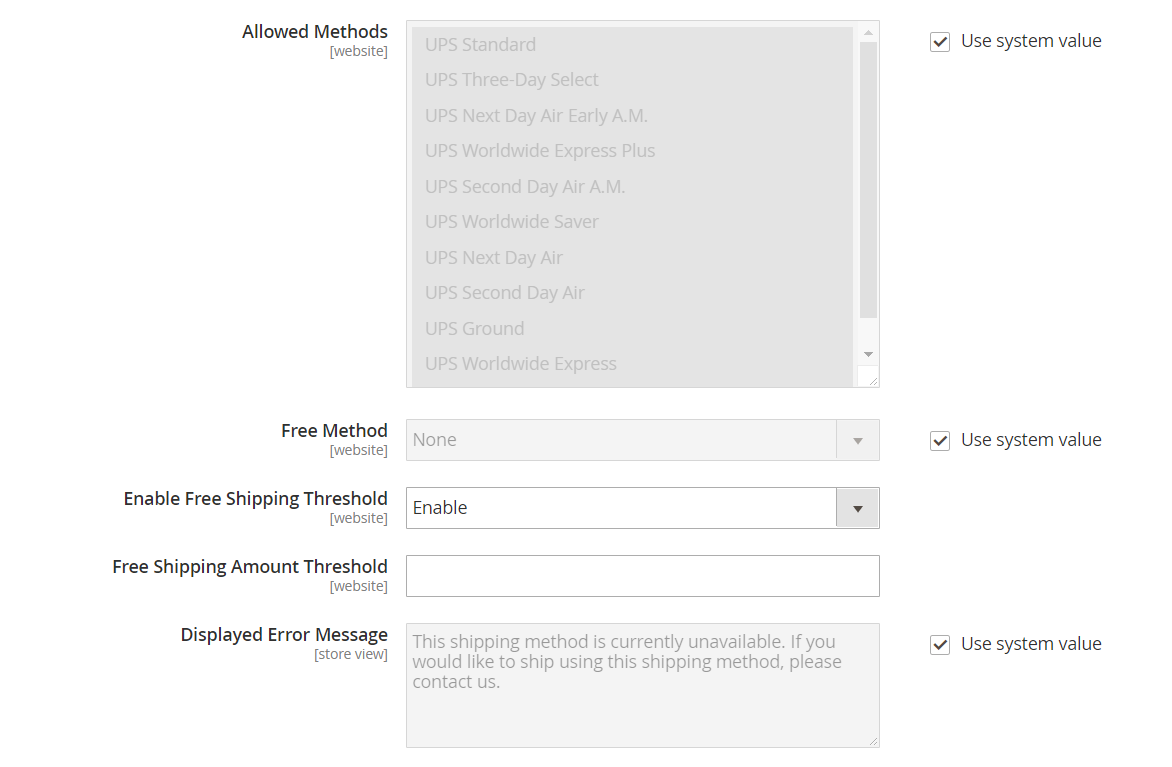Toggle Displayed Error Message system value checkbox
The image size is (1172, 767).
coord(940,645)
